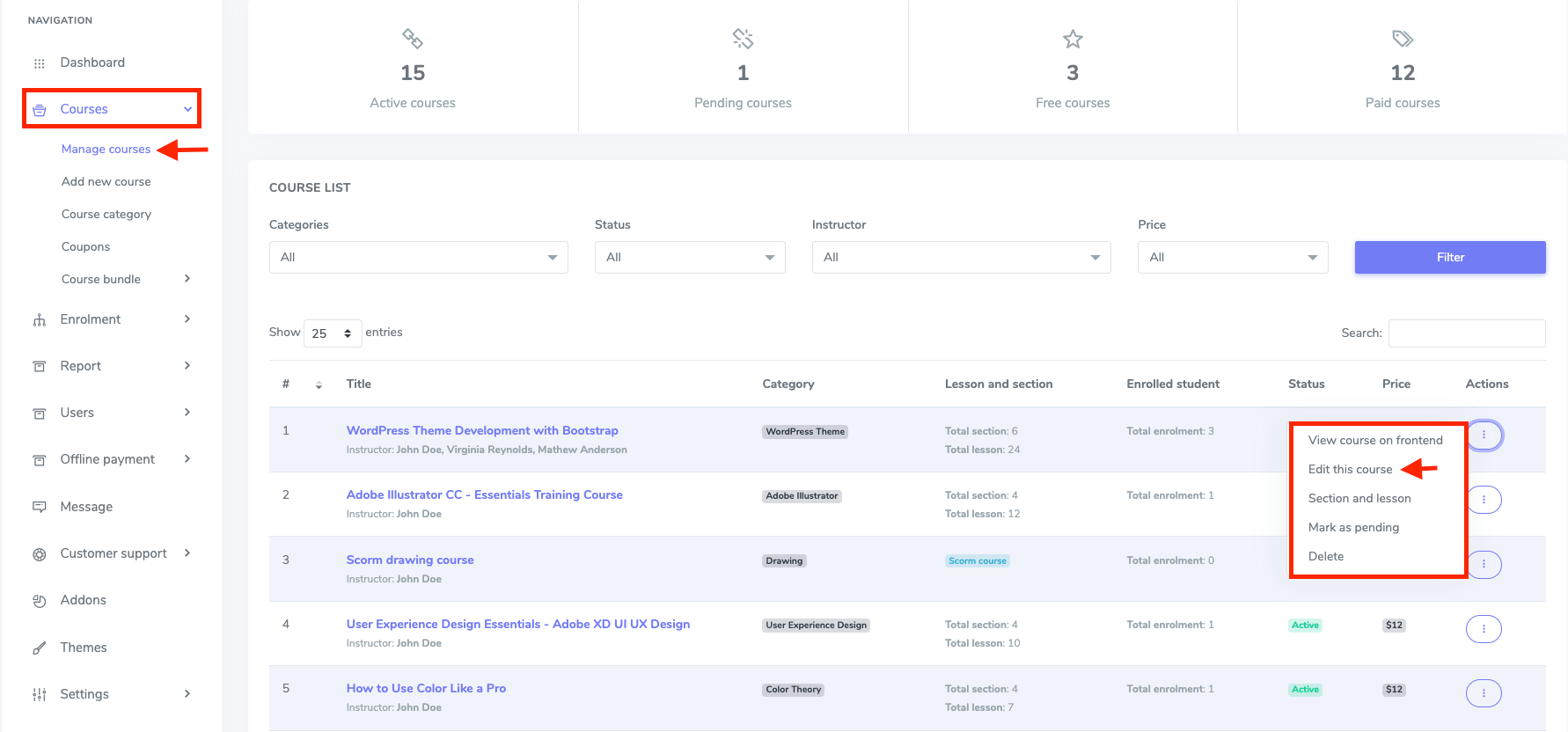Click the Settings sliders icon
1568x732 pixels.
(39, 695)
